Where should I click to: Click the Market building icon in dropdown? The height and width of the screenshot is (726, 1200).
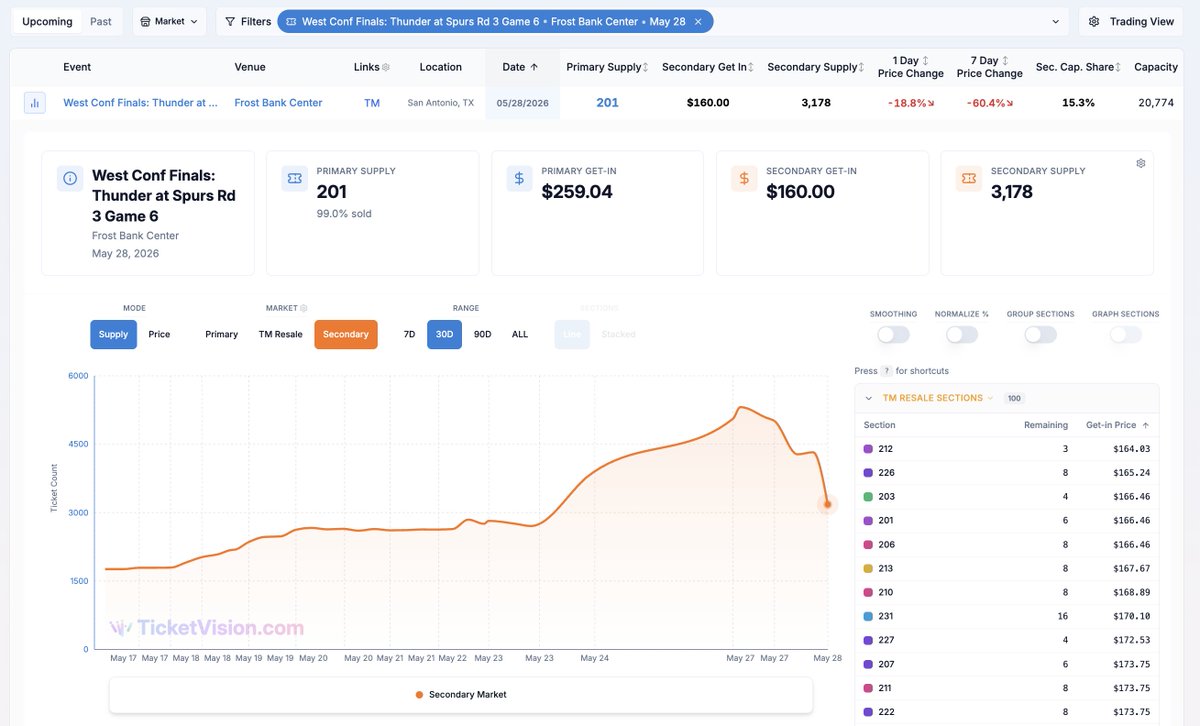click(x=146, y=21)
